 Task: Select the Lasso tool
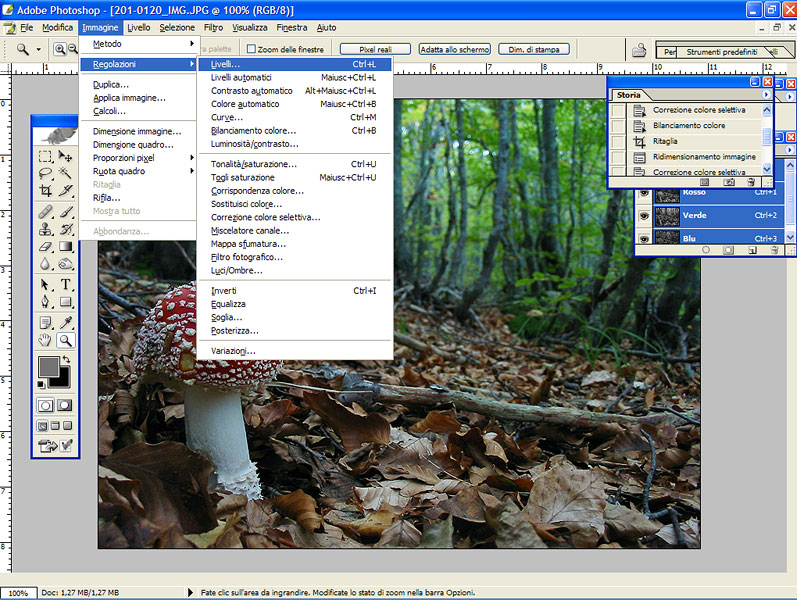click(46, 173)
